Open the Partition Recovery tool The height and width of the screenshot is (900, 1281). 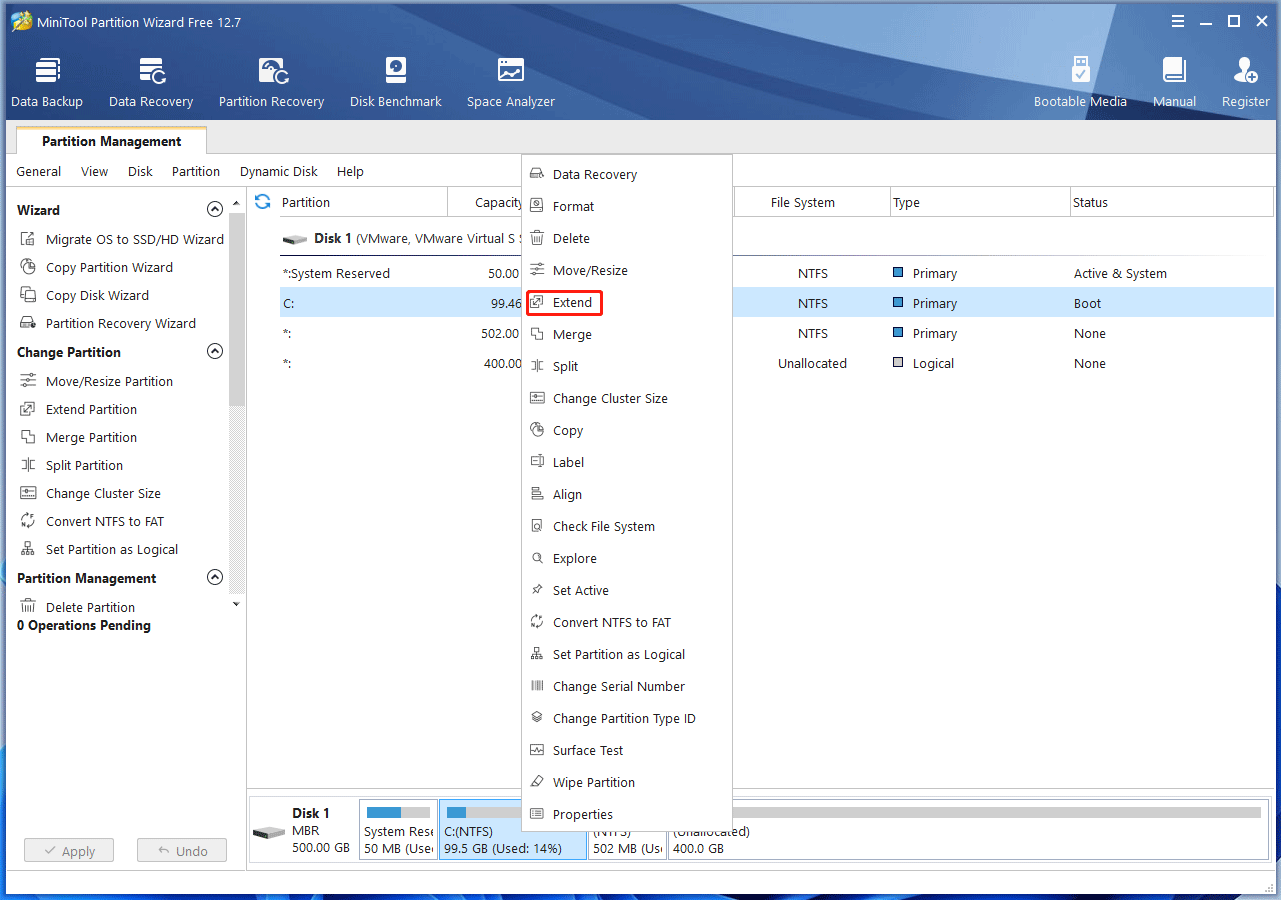coord(271,82)
